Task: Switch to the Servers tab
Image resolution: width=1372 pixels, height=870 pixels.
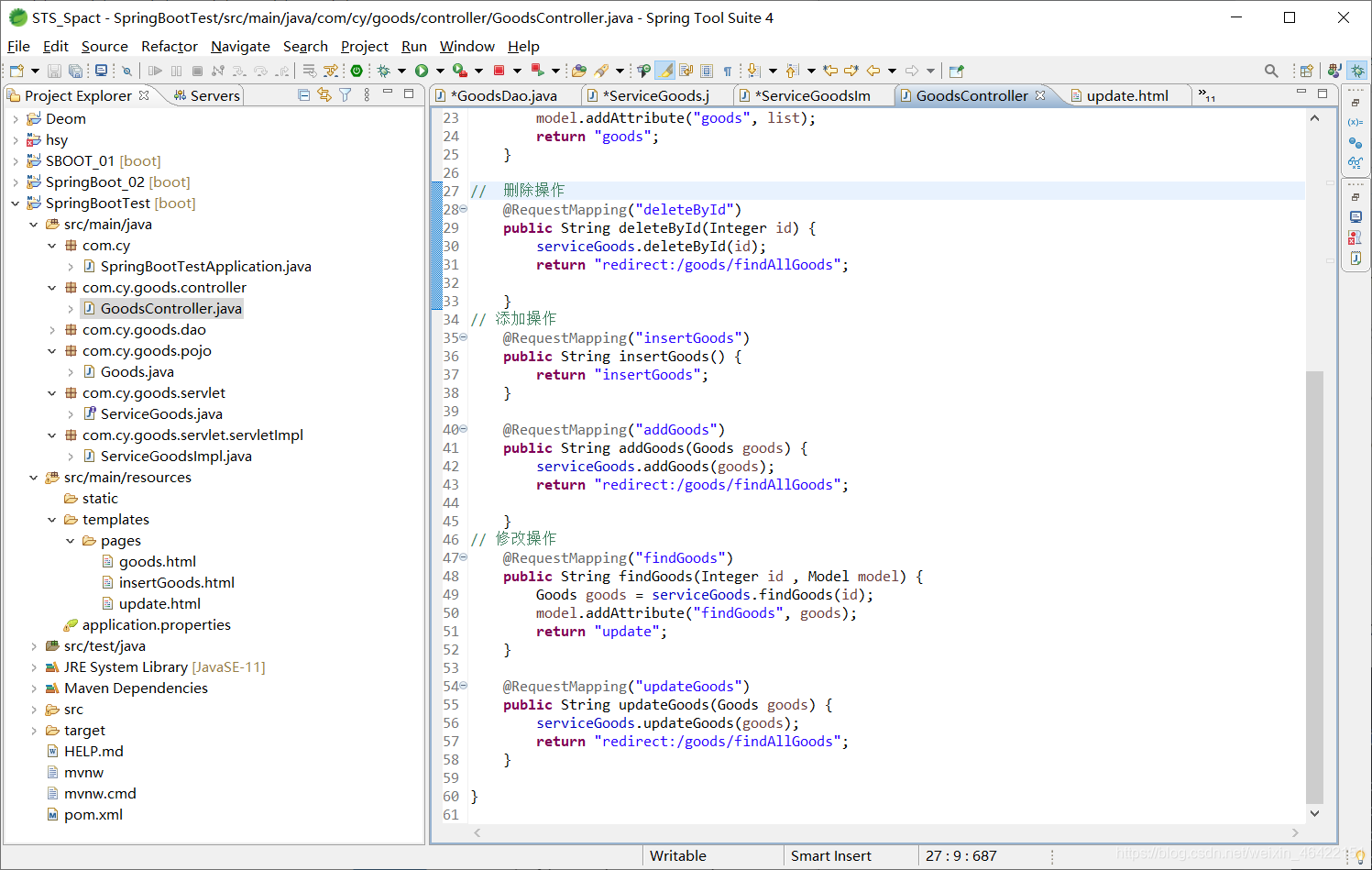Action: click(207, 95)
